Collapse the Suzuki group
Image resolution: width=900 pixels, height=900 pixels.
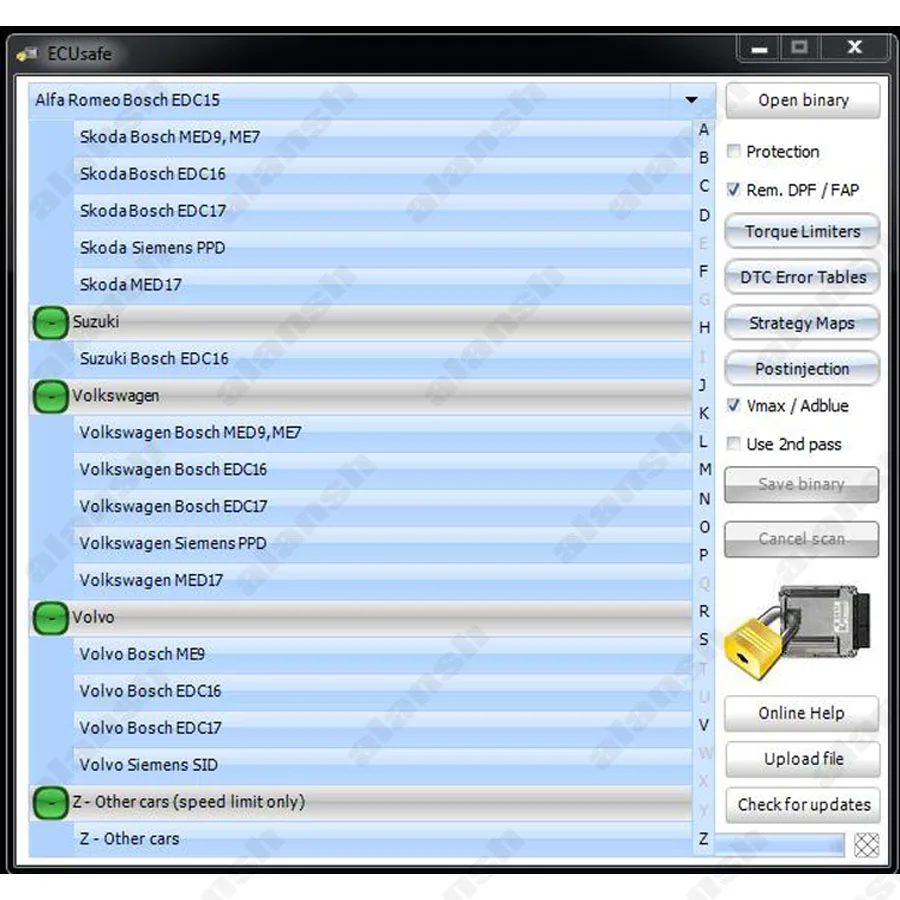51,323
